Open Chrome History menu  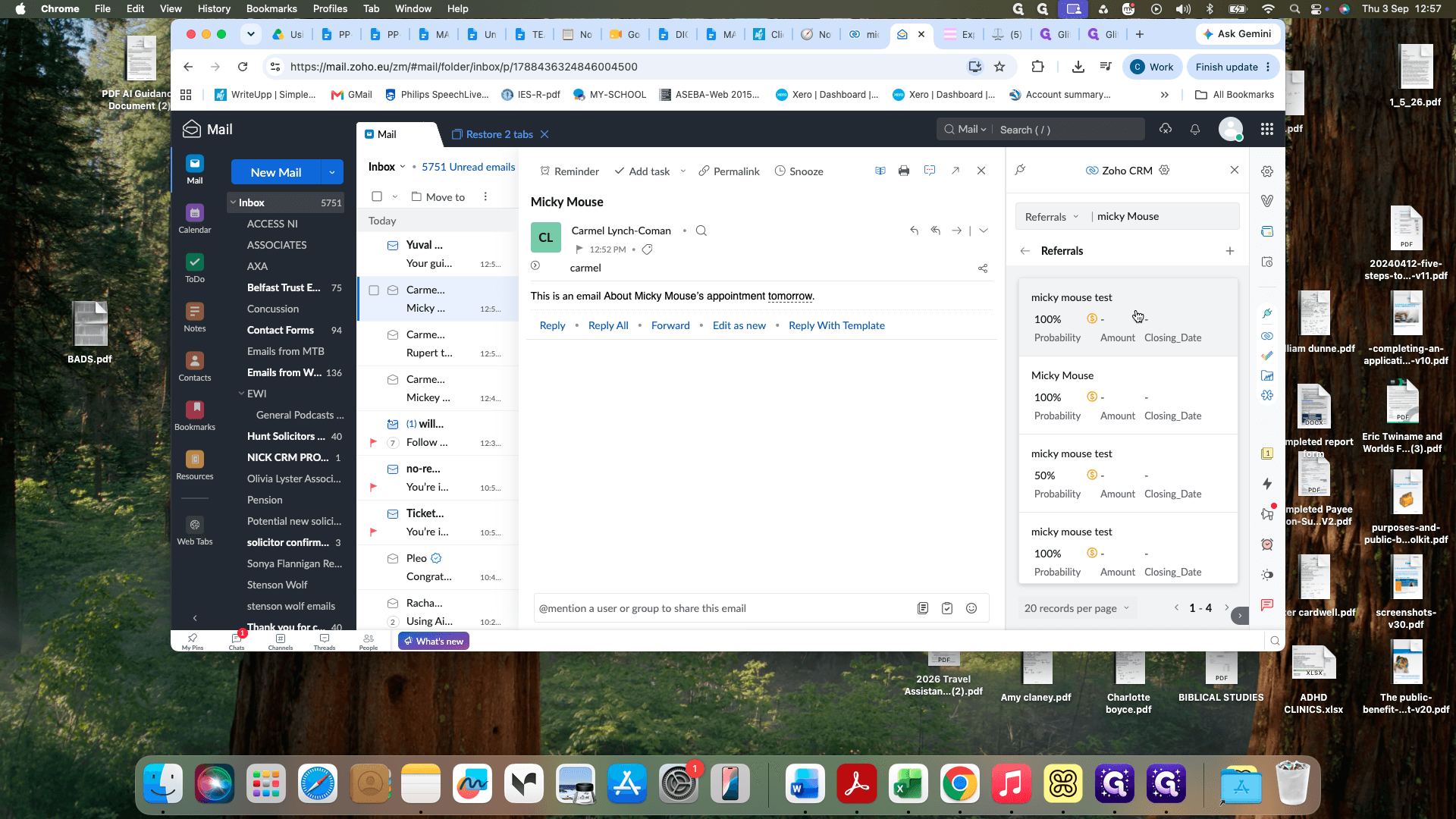tap(214, 9)
